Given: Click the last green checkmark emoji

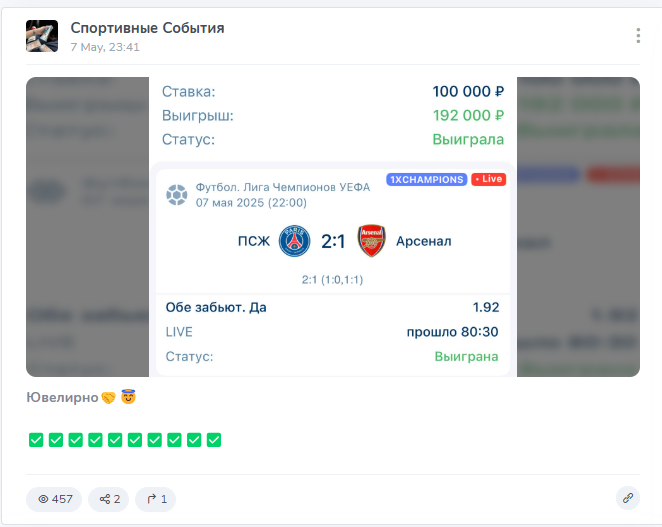Looking at the screenshot, I should [x=214, y=439].
